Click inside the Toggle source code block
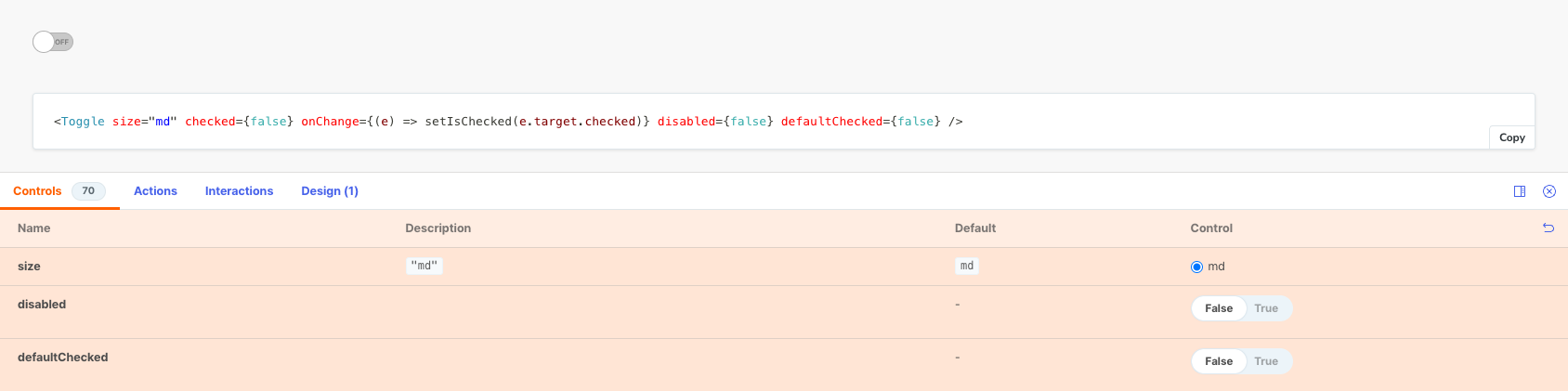Viewport: 1568px width, 391px height. [507, 122]
